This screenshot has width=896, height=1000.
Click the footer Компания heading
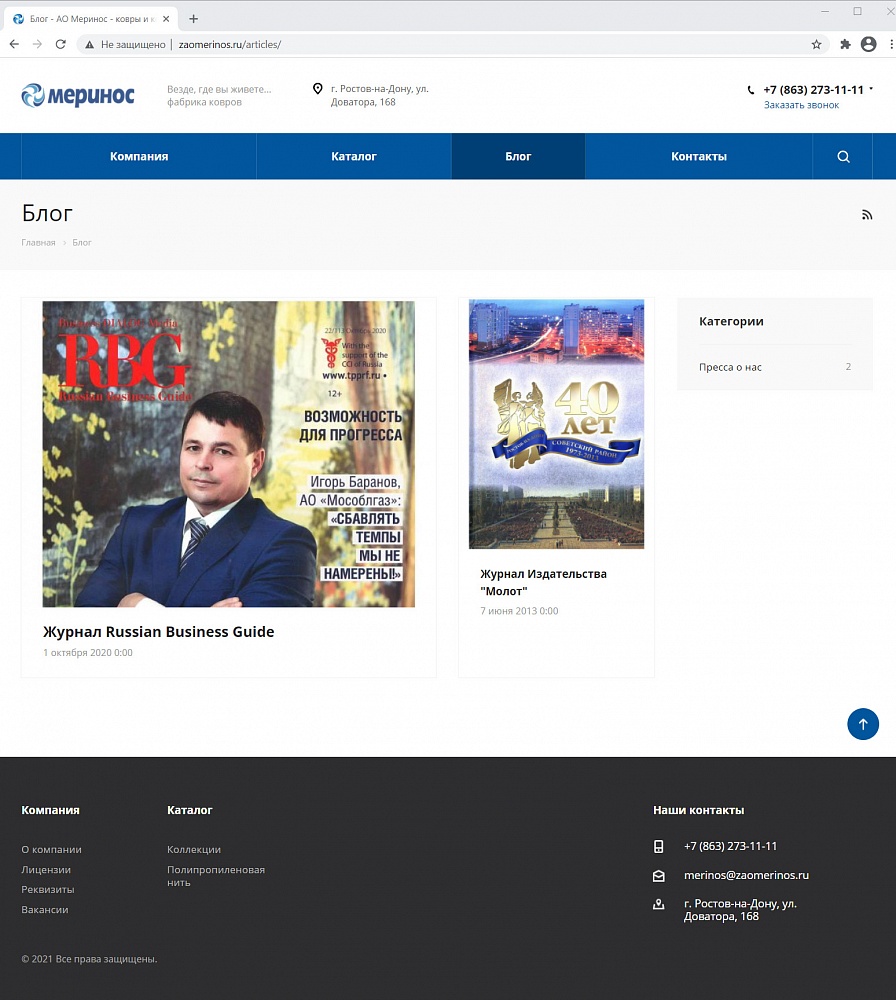coord(50,810)
